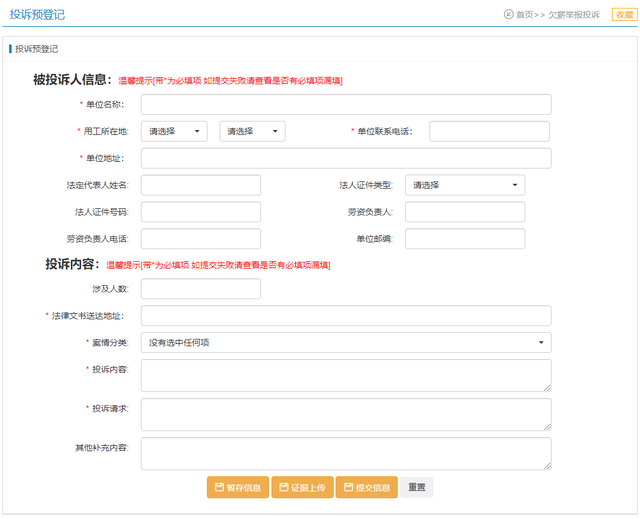Viewport: 640px width, 519px height.
Task: Click the 涉及人数 input field
Action: click(201, 289)
